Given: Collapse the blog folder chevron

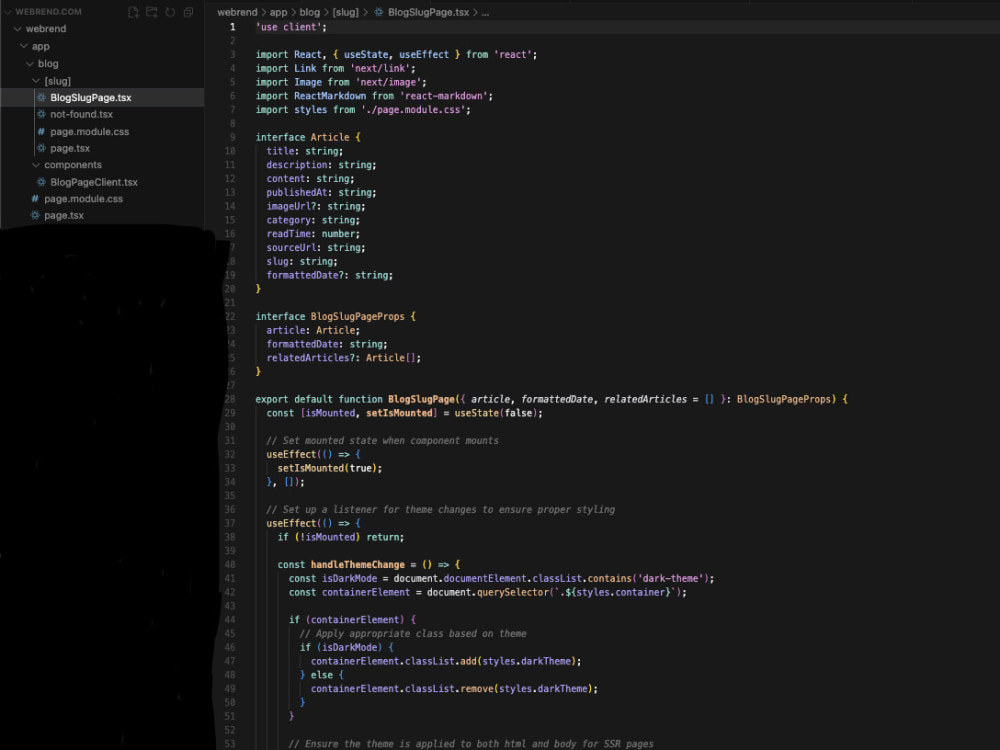Looking at the screenshot, I should (x=30, y=64).
